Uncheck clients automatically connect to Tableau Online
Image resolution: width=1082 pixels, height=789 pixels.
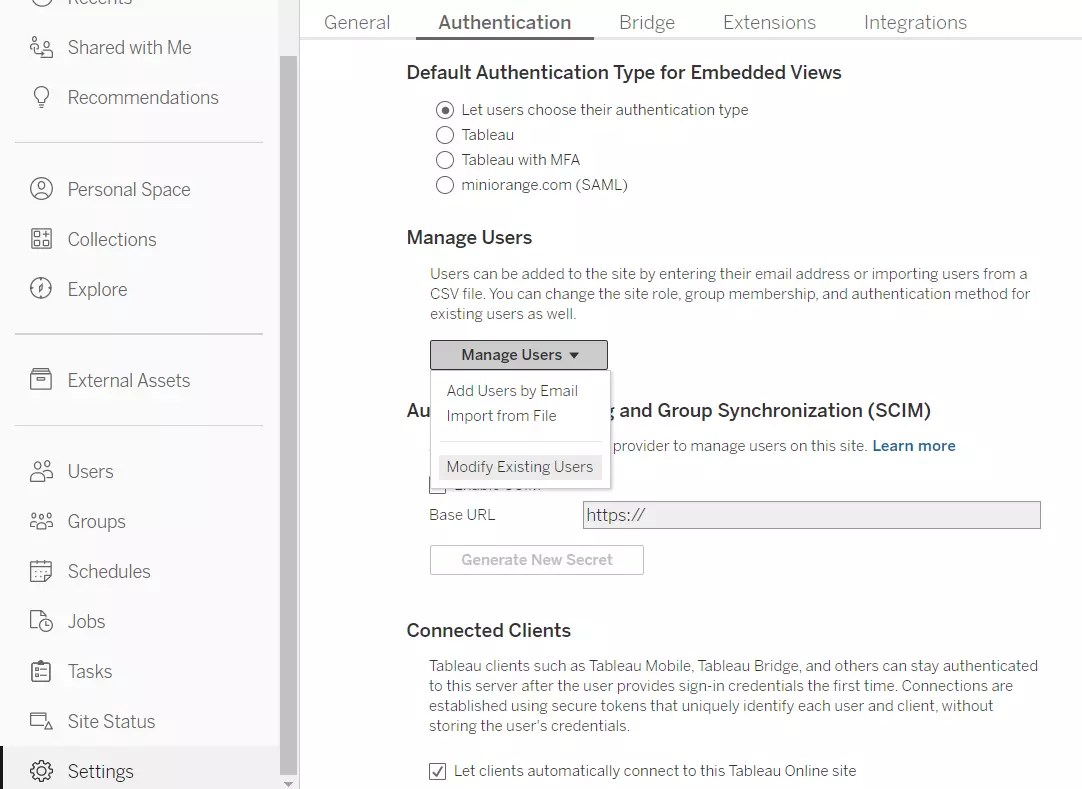[437, 771]
